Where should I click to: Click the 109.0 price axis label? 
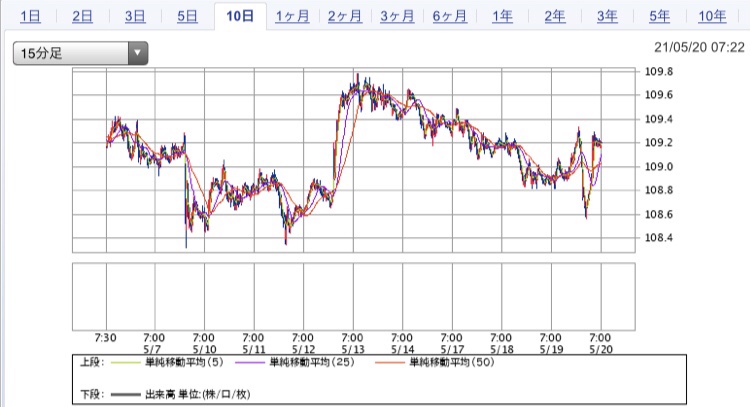tap(659, 166)
